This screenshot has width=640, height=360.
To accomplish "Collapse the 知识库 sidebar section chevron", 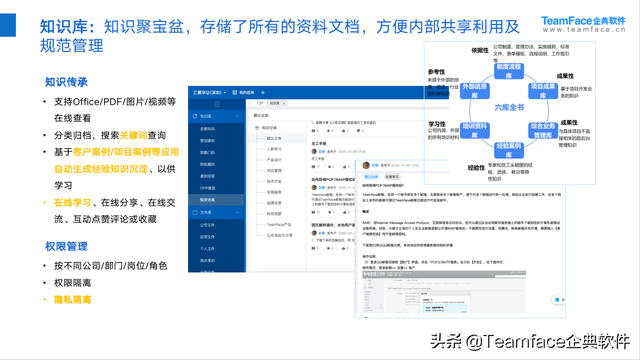I will [x=237, y=116].
